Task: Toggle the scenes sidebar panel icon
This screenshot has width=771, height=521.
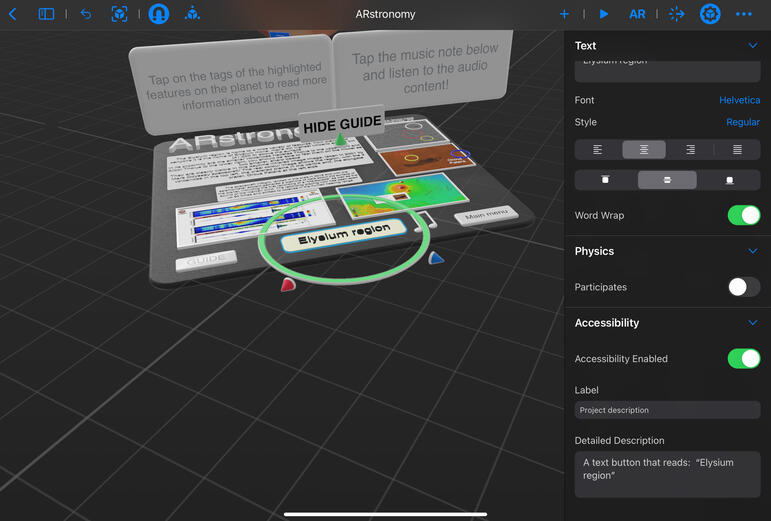Action: pos(46,14)
